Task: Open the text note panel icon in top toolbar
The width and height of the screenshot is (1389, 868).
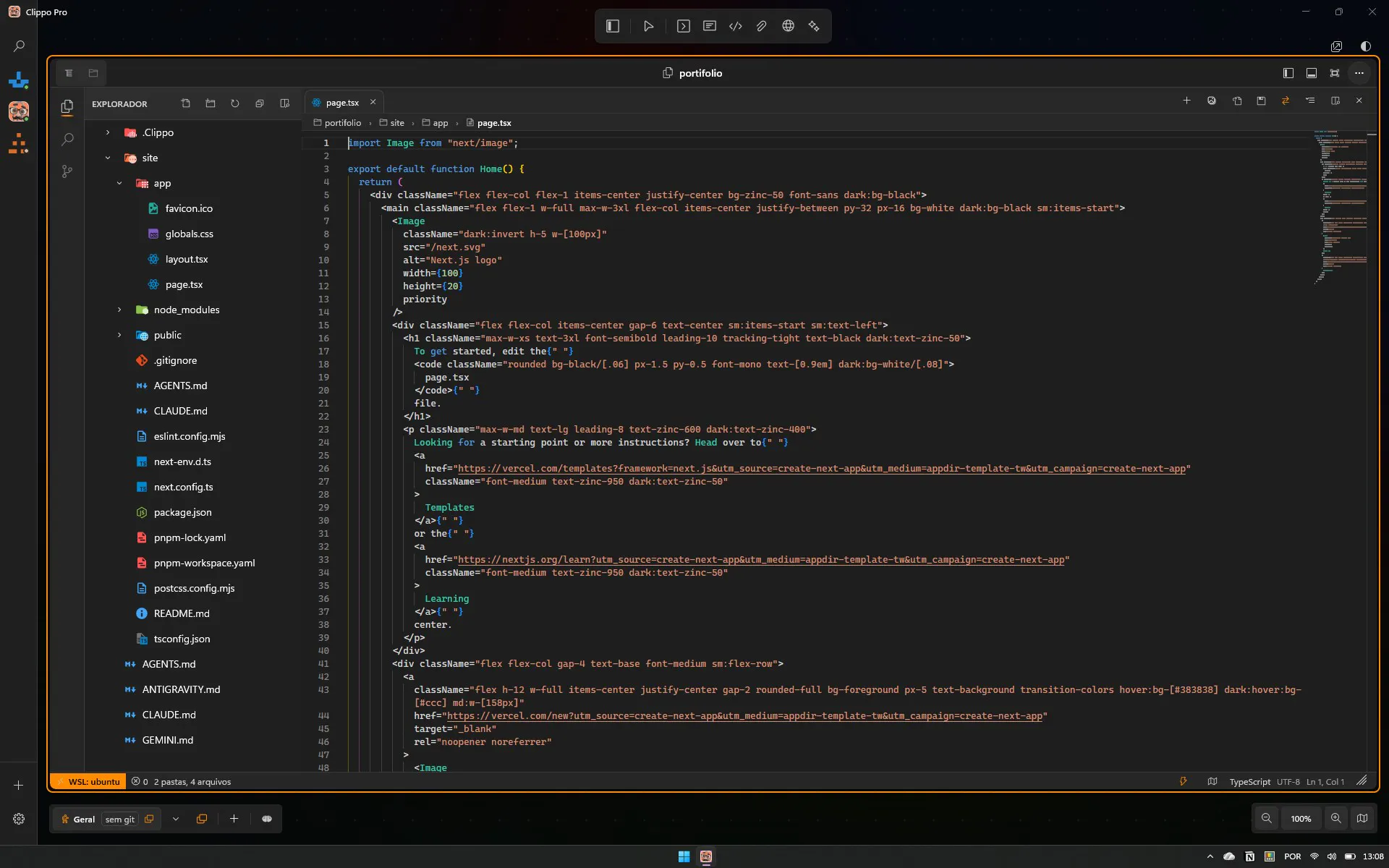Action: (x=710, y=26)
